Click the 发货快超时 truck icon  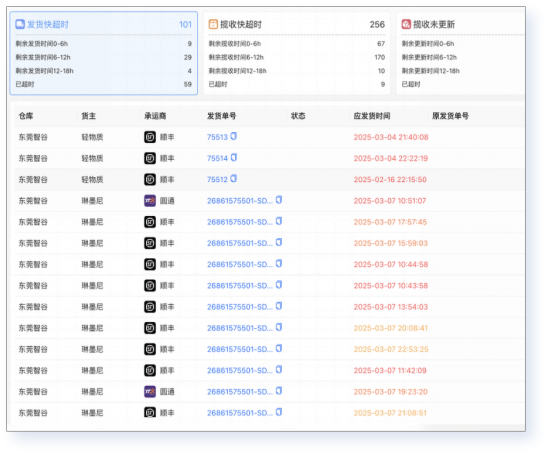(20, 24)
